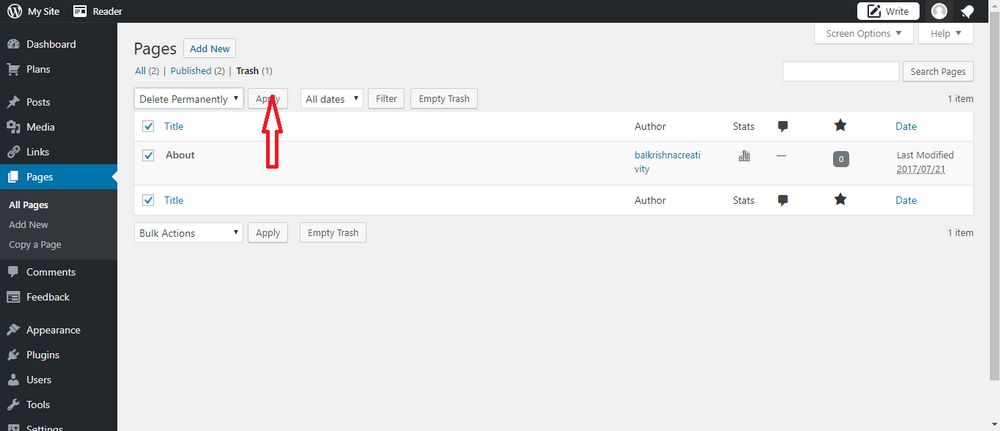The image size is (1000, 431).
Task: Open the Reader icon in top bar
Action: tap(80, 11)
